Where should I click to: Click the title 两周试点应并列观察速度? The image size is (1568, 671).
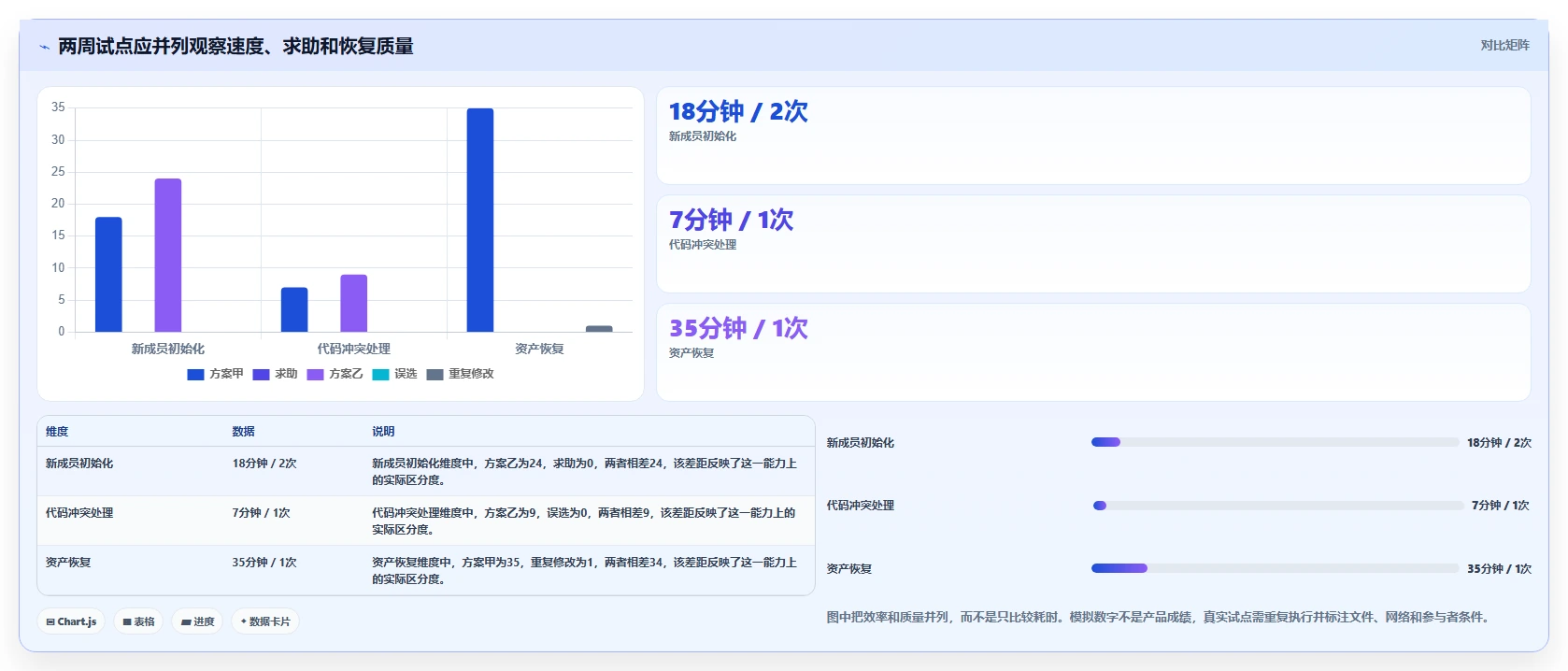point(235,47)
